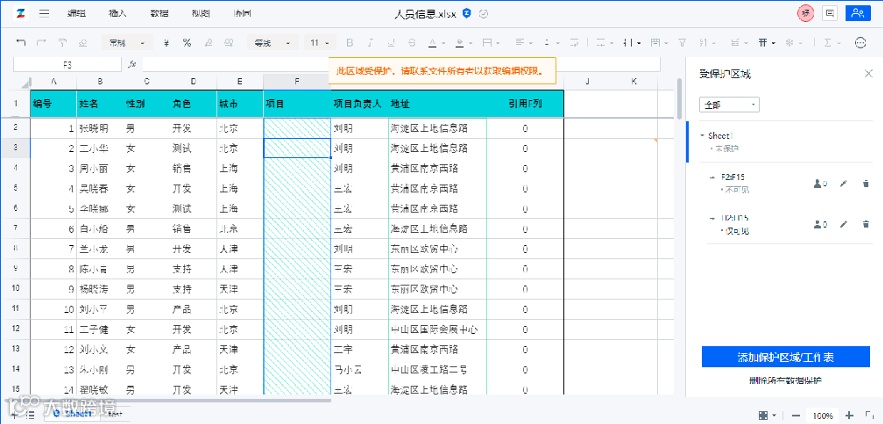Click 添加保护区域/工作表 button
The height and width of the screenshot is (424, 883).
[786, 357]
